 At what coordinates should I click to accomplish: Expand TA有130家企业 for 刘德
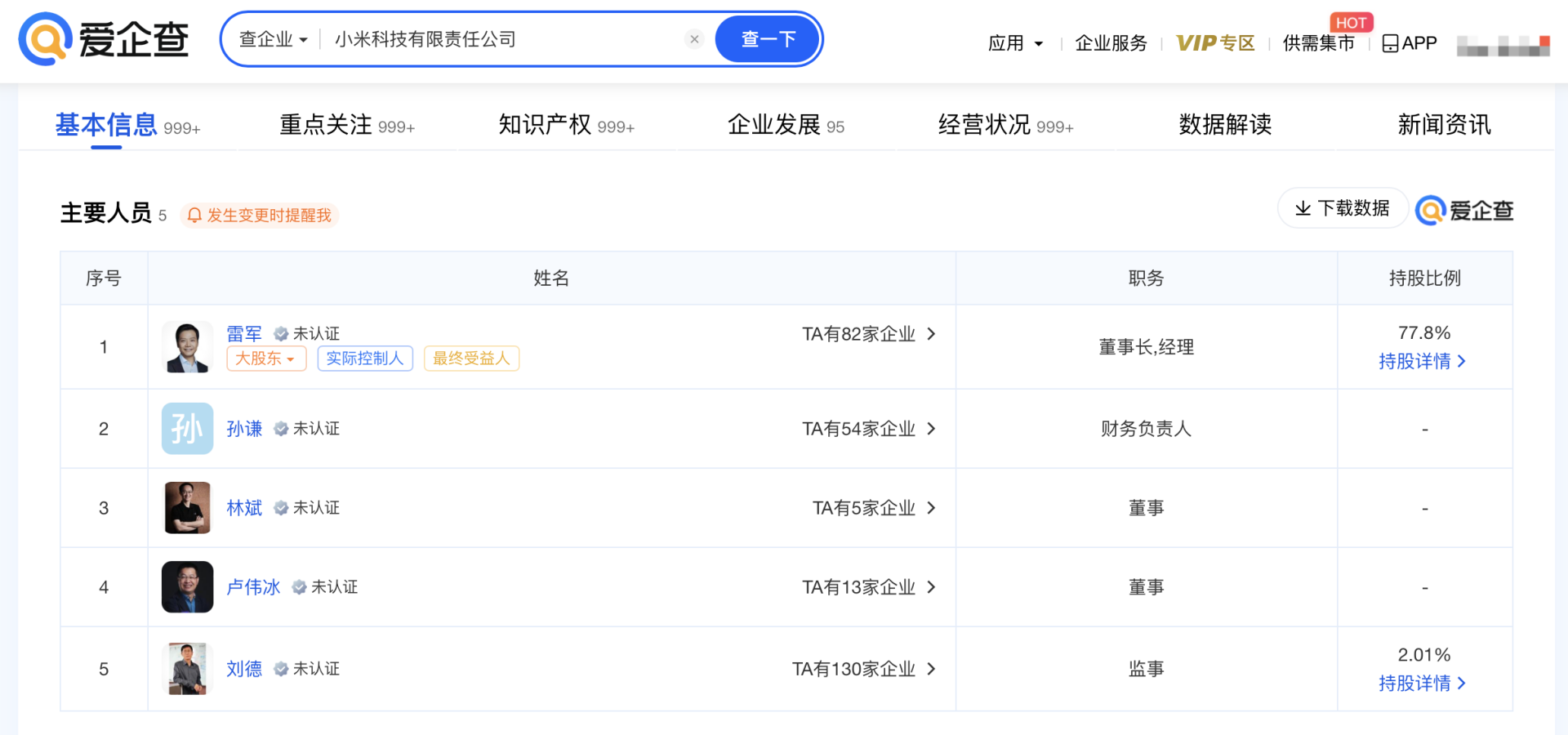coord(863,669)
